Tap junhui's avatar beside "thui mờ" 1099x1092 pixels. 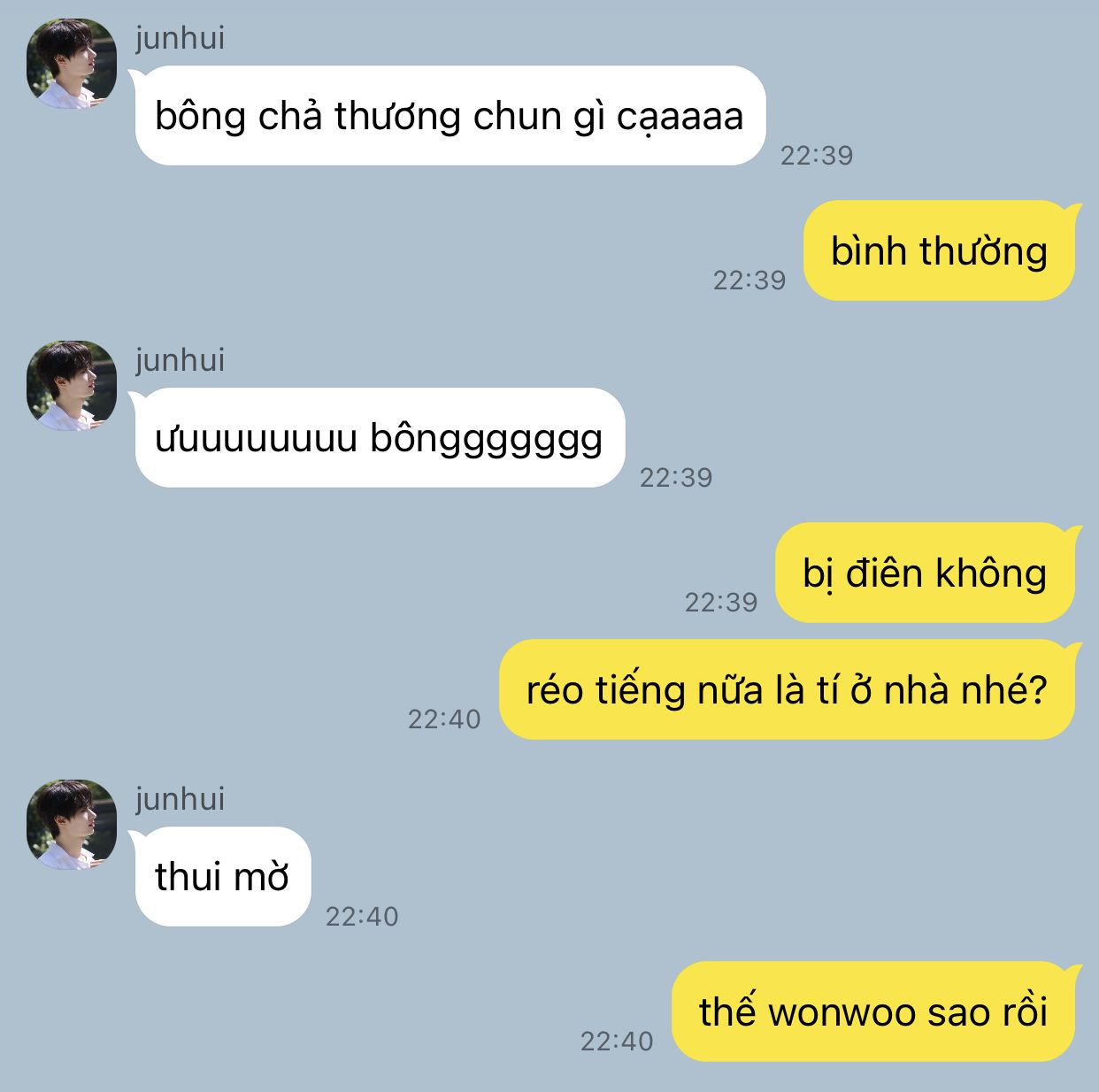pyautogui.click(x=72, y=825)
